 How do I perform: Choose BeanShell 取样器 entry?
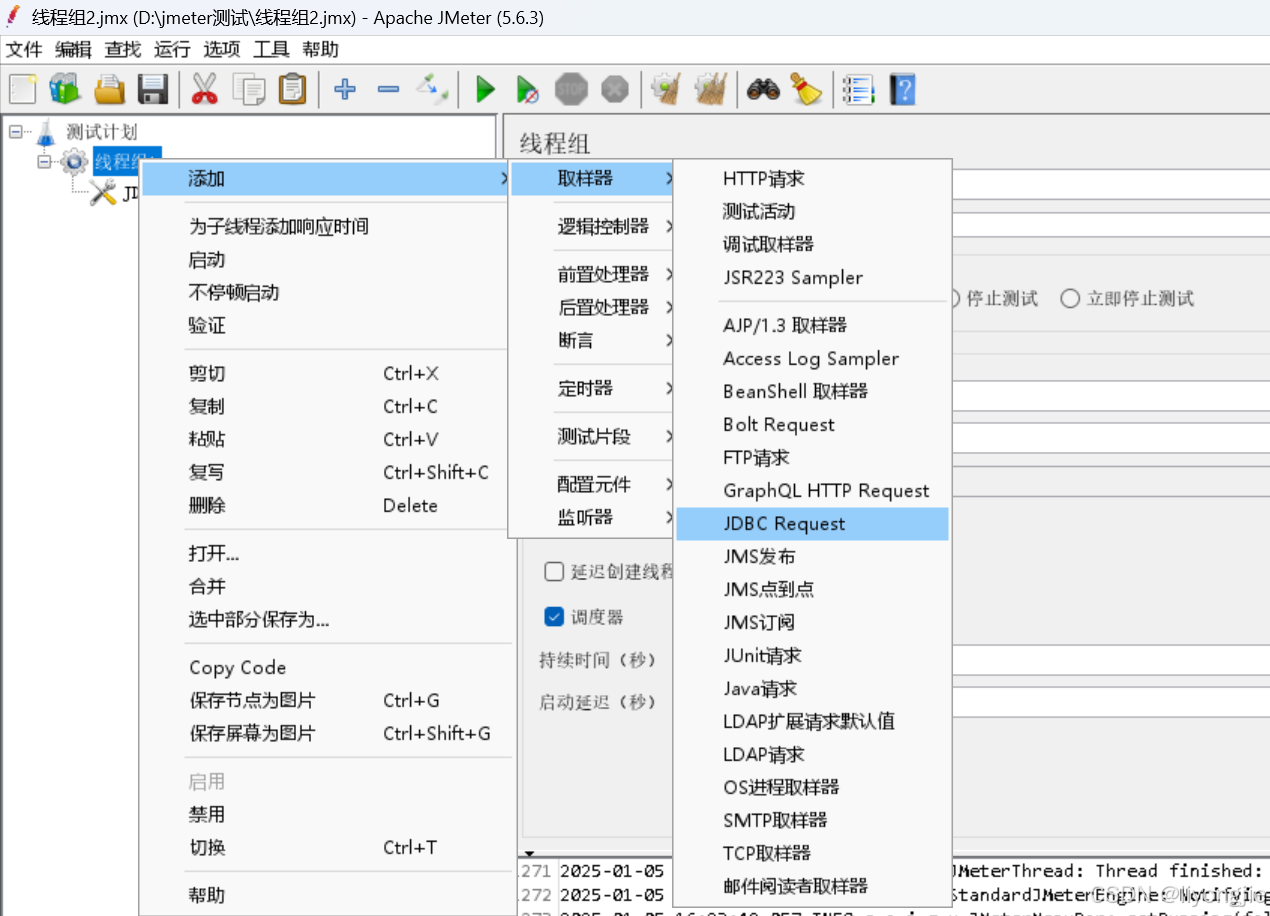click(x=812, y=391)
